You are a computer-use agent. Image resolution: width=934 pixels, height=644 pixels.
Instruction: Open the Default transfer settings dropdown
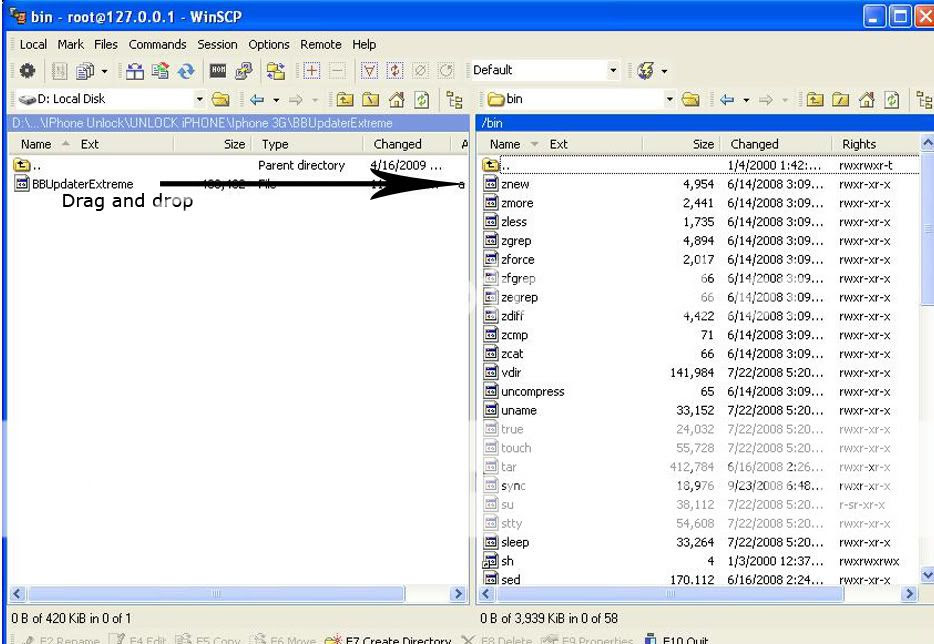pos(613,70)
